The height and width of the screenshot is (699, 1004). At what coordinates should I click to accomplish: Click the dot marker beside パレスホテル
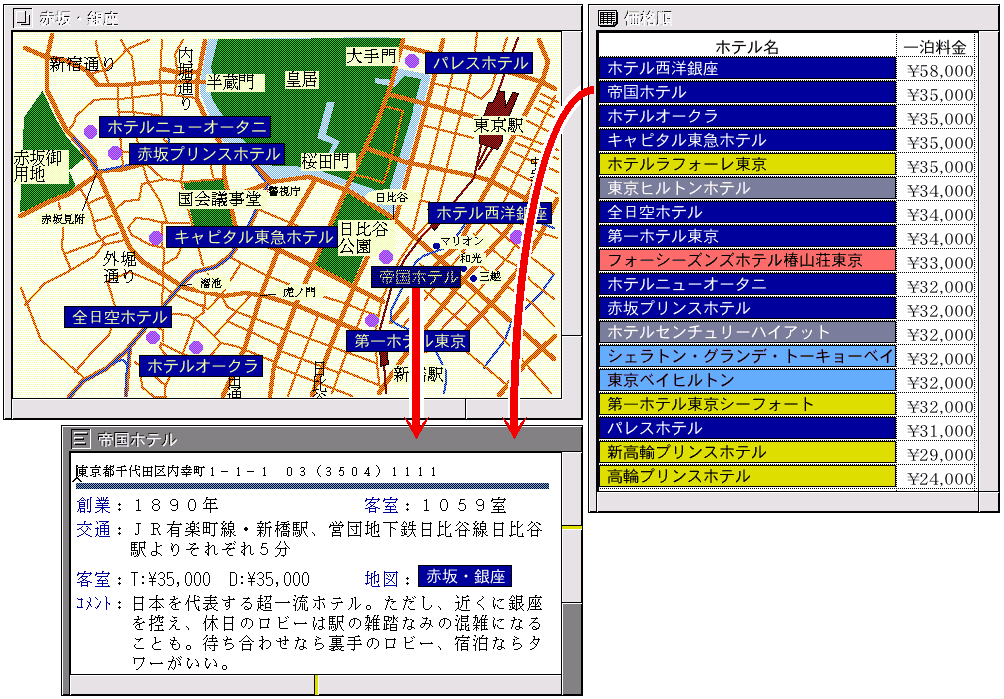coord(412,62)
